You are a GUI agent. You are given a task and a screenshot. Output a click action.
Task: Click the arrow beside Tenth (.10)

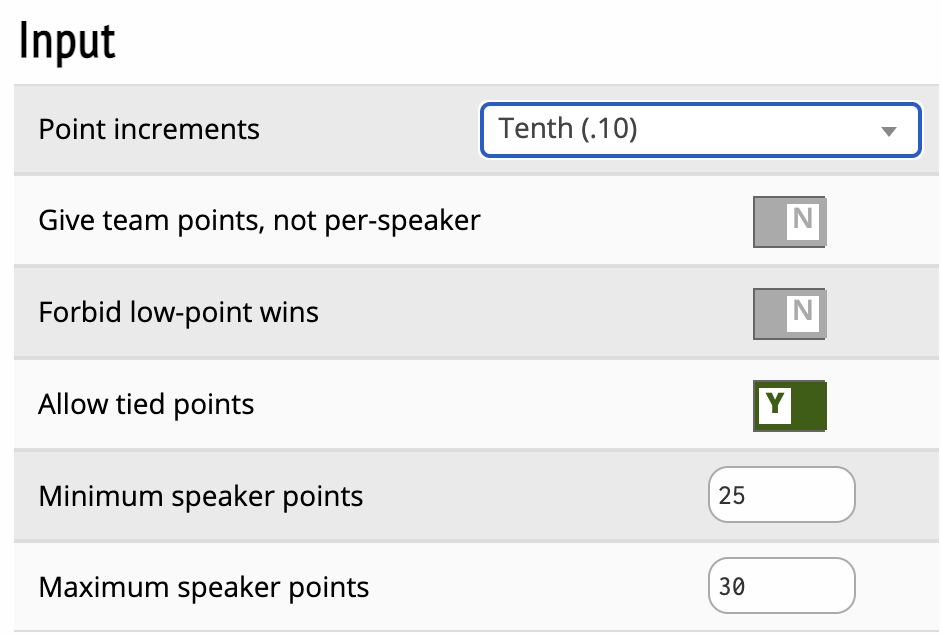(x=887, y=131)
